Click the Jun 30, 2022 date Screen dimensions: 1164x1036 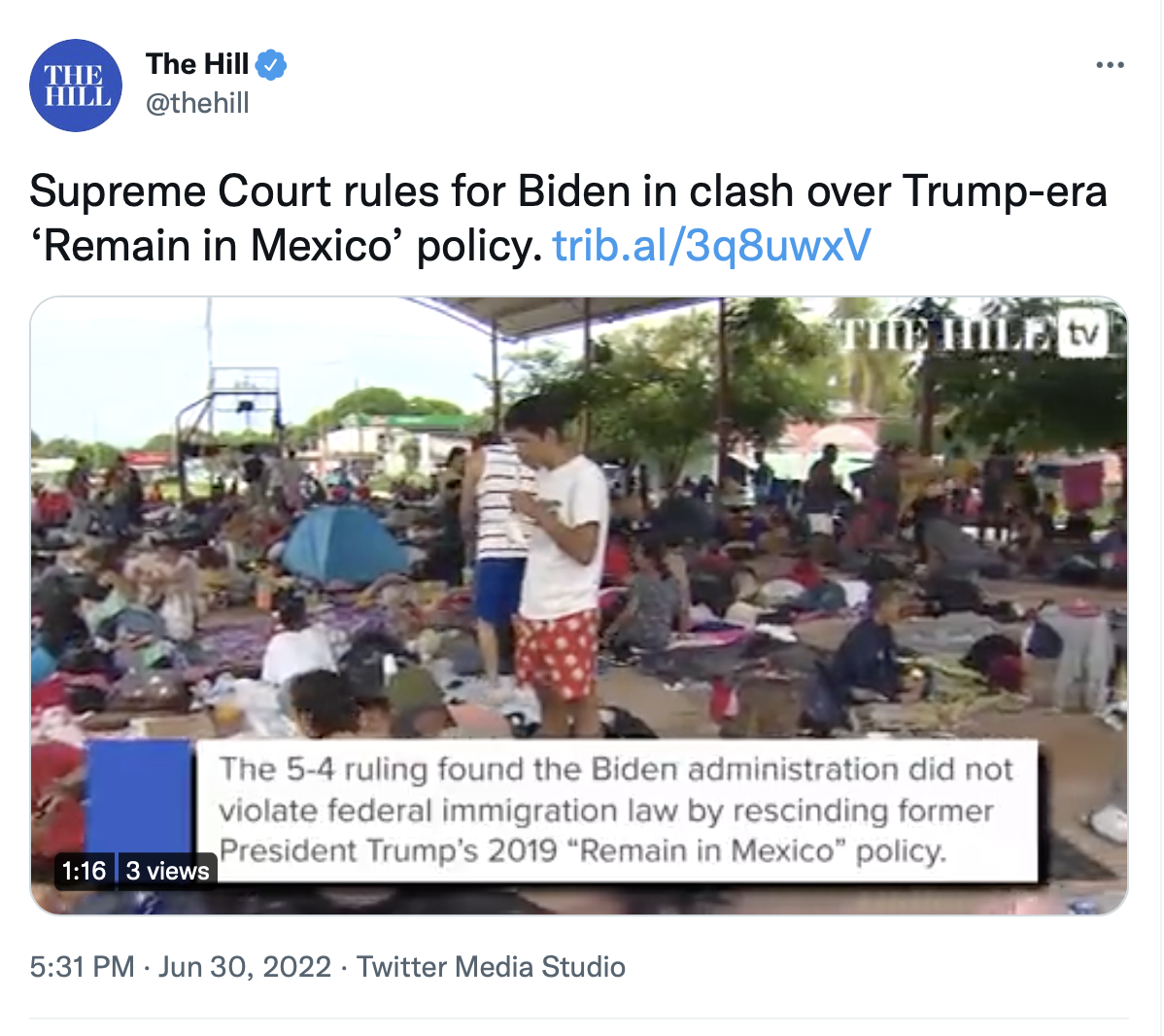click(x=244, y=967)
